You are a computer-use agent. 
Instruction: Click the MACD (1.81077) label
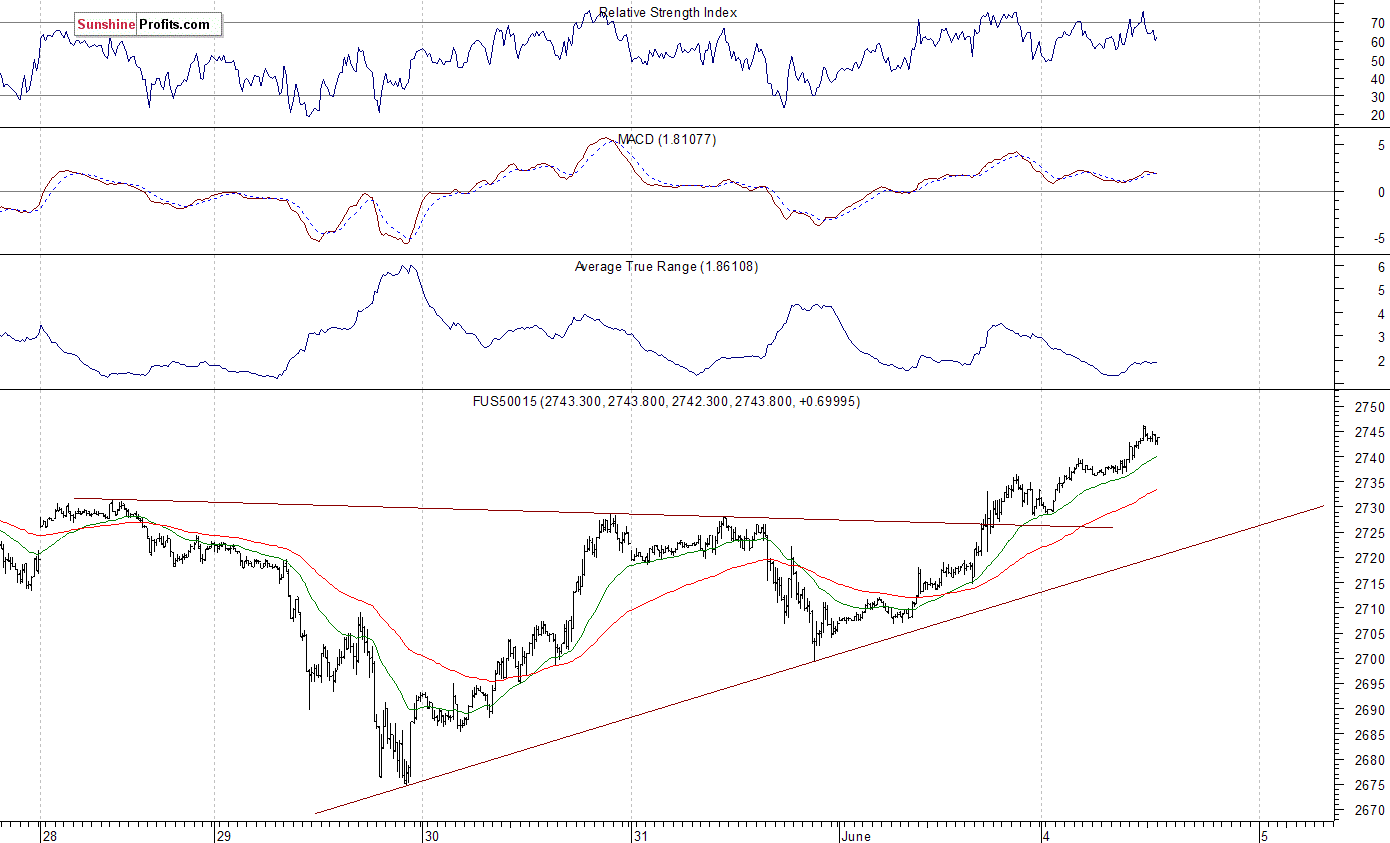[x=667, y=140]
